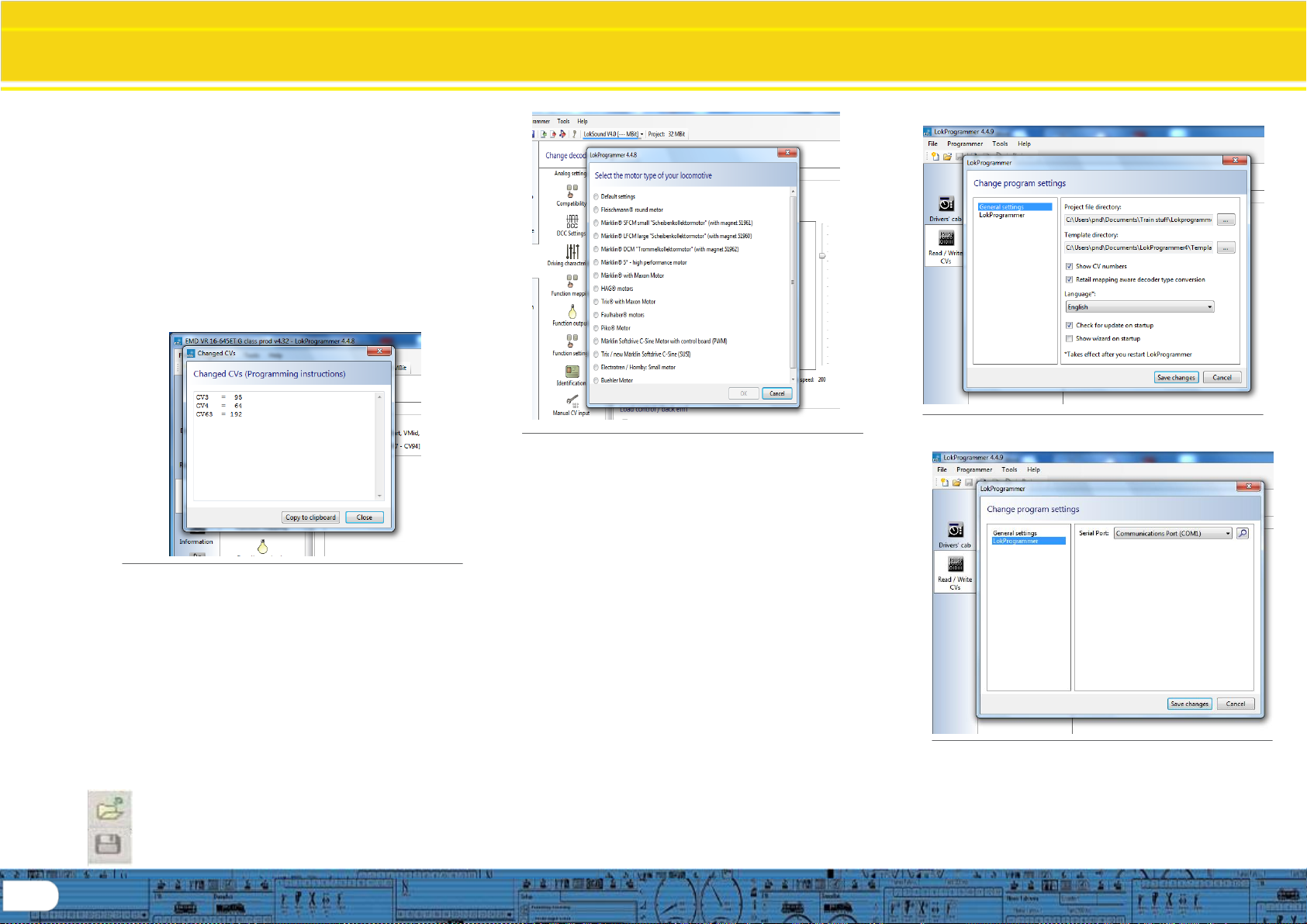The image size is (1307, 924).
Task: Click Save changes in Serial Port dialog
Action: pyautogui.click(x=1190, y=704)
